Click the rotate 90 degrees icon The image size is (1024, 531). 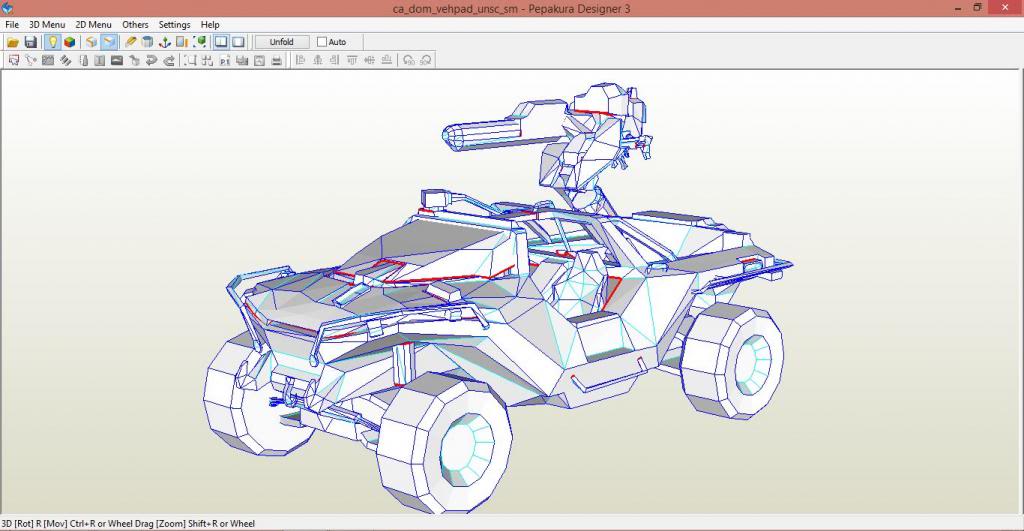(409, 60)
